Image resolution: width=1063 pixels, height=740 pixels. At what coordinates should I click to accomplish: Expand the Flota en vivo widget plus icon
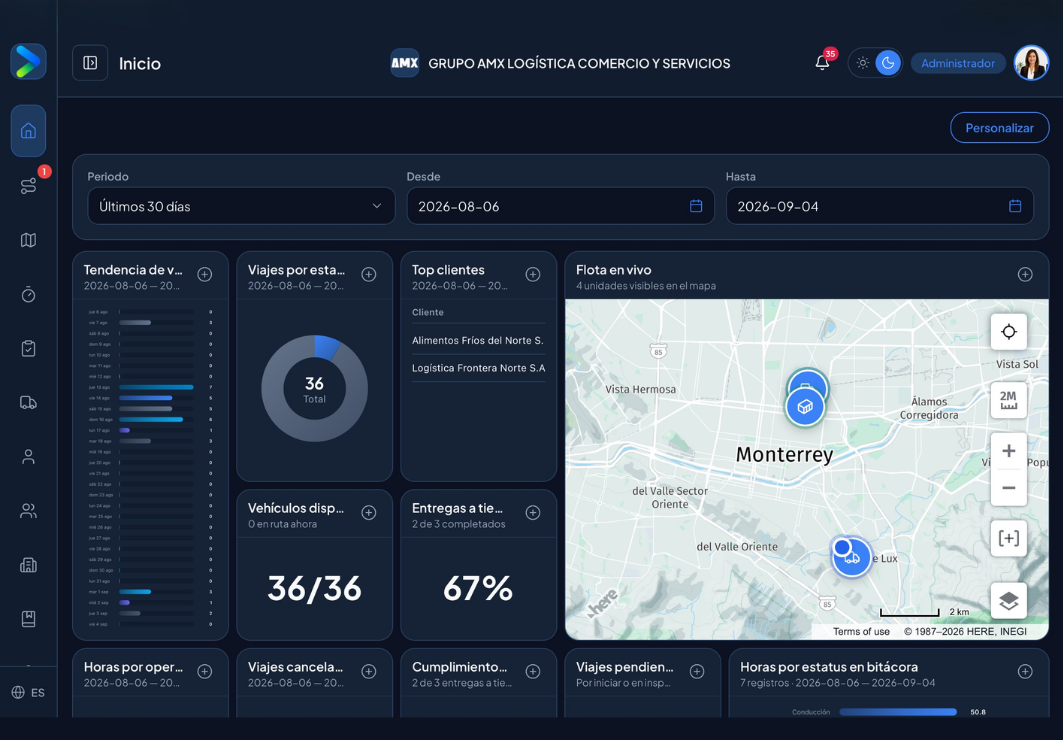click(1025, 274)
